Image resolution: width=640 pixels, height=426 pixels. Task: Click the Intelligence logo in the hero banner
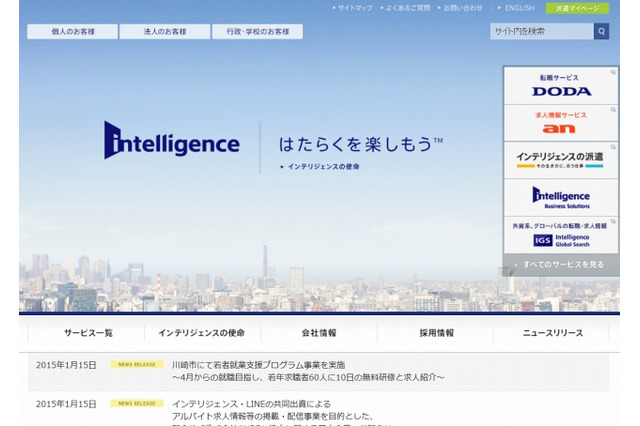(172, 141)
